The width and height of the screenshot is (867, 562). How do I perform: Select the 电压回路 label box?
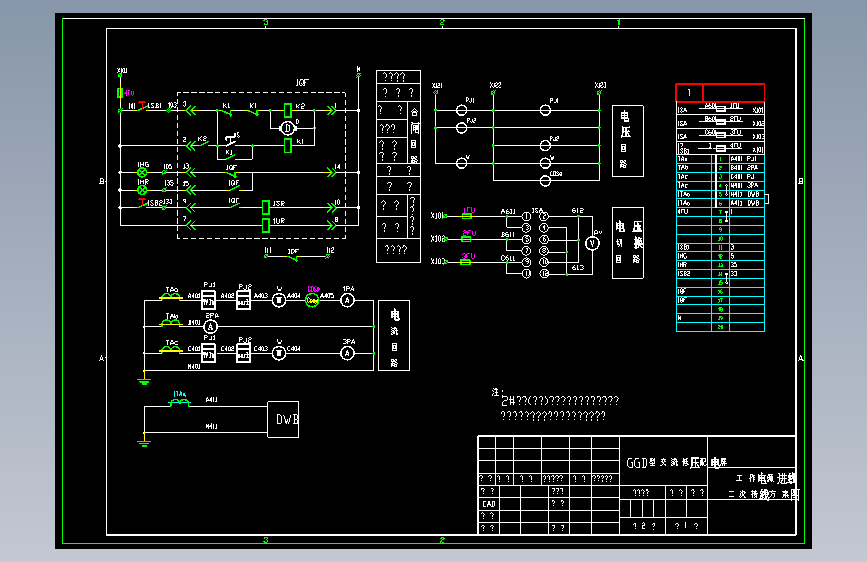628,141
